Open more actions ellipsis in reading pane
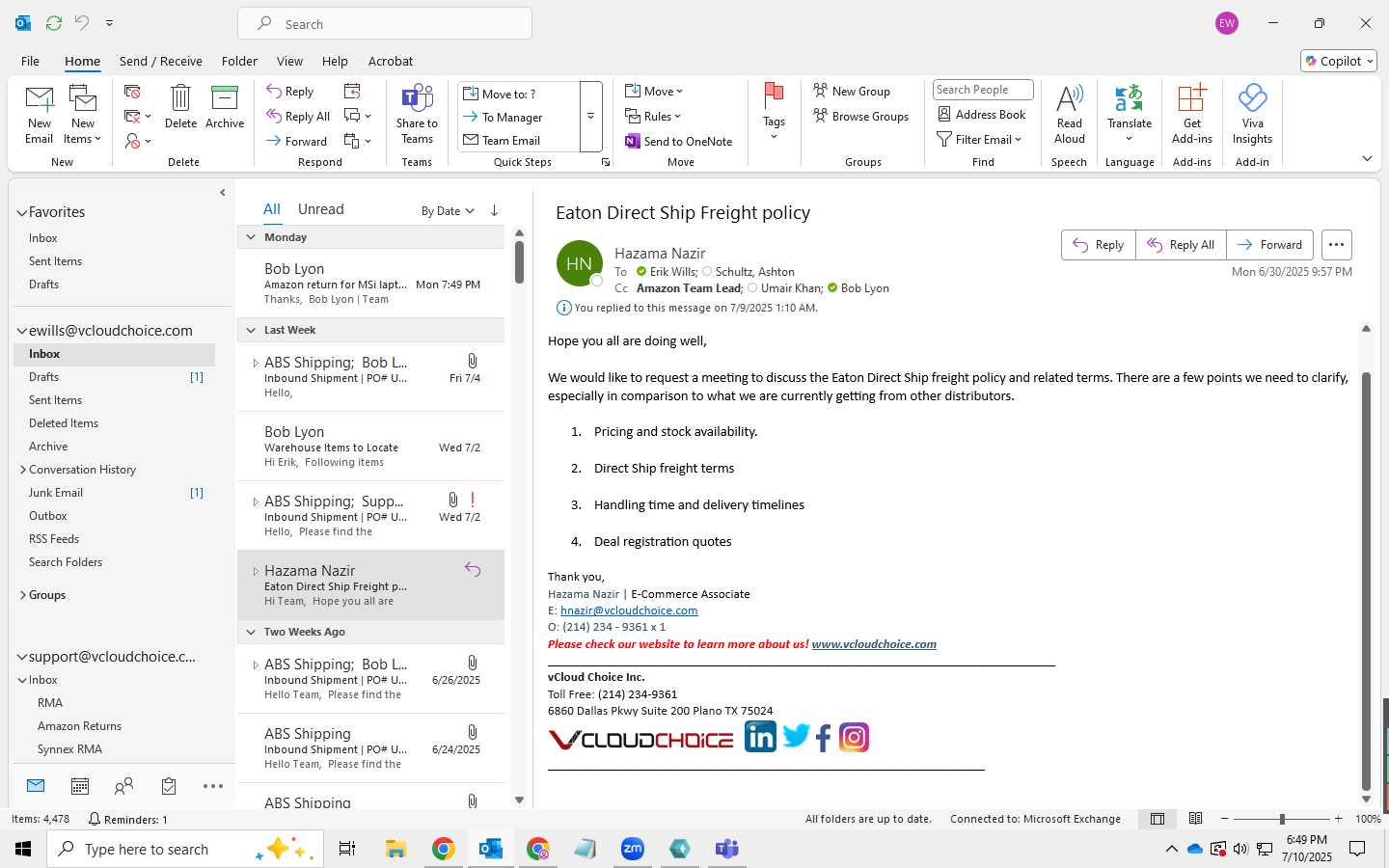This screenshot has height=868, width=1389. click(1336, 245)
